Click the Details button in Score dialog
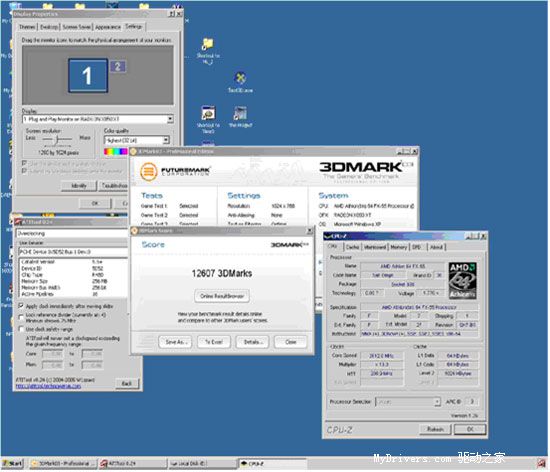The height and width of the screenshot is (472, 550). click(252, 342)
